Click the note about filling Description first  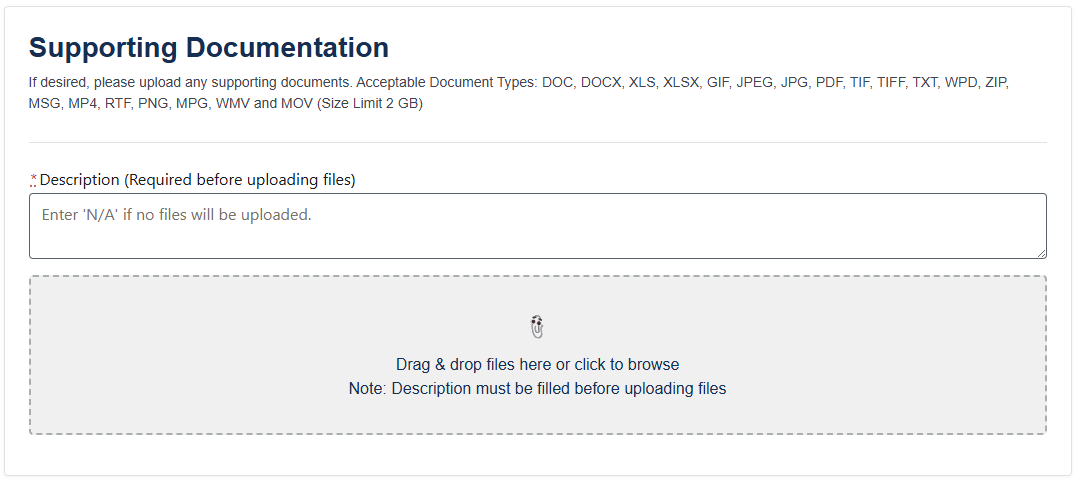coord(537,388)
